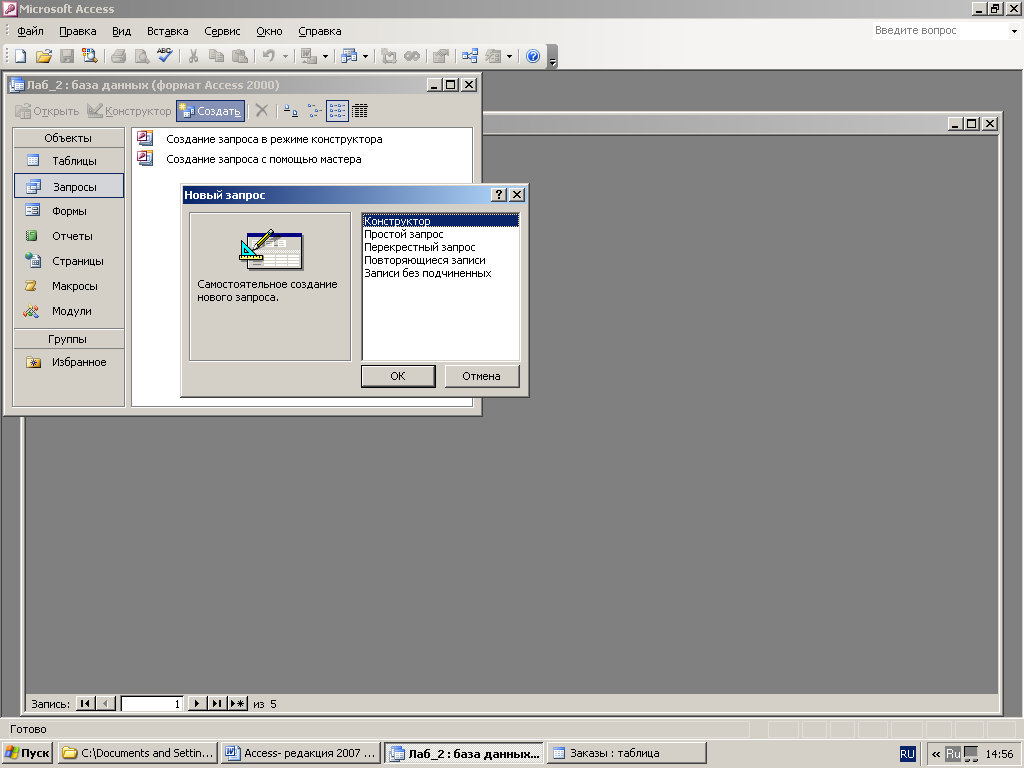
Task: Switch to Large Icons view
Action: tap(291, 111)
